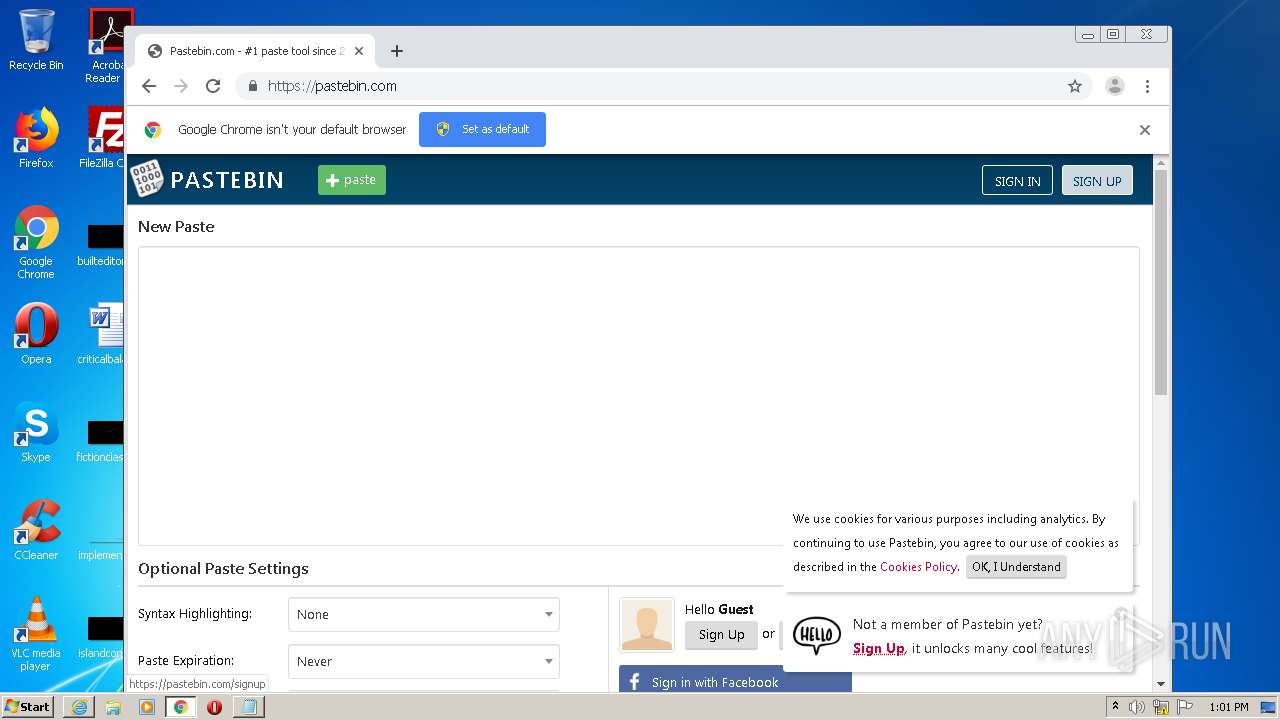Image resolution: width=1280 pixels, height=720 pixels.
Task: Click the green paste button
Action: click(x=352, y=180)
